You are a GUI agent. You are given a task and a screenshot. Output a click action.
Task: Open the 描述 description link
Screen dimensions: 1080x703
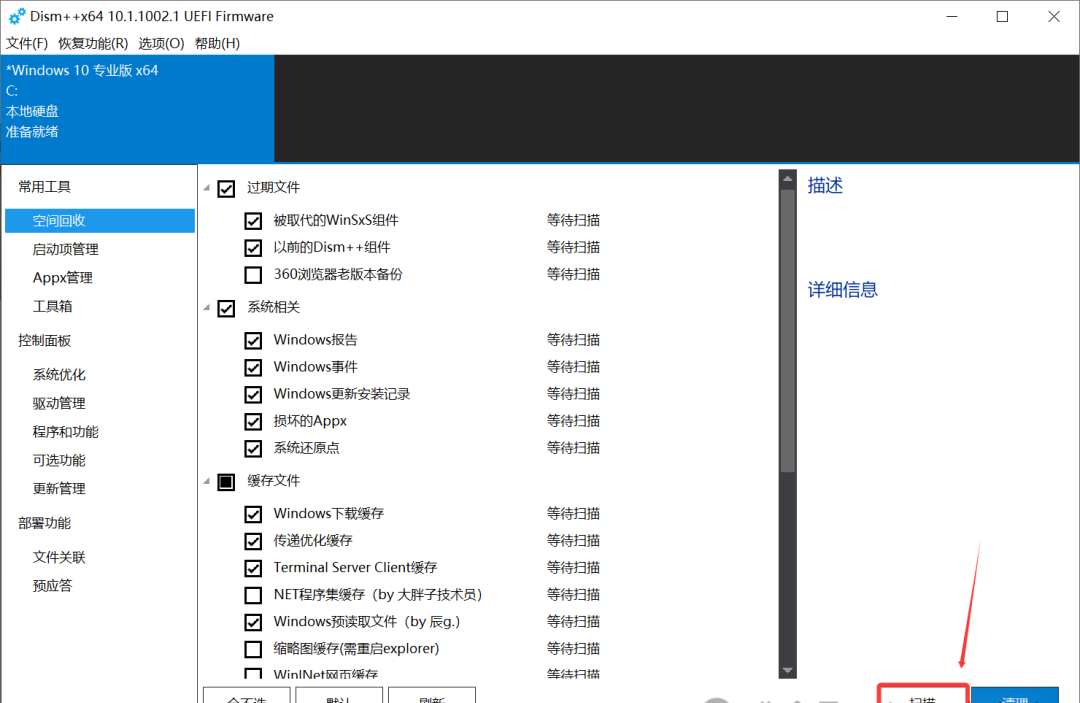(x=824, y=185)
